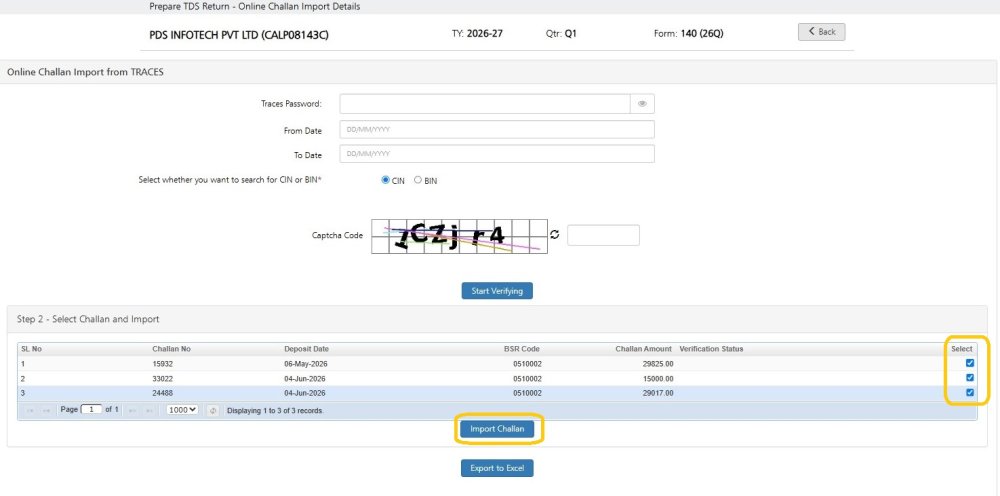Click the PDS INFOTECH PVT LTD company name
This screenshot has width=1000, height=496.
coord(239,35)
